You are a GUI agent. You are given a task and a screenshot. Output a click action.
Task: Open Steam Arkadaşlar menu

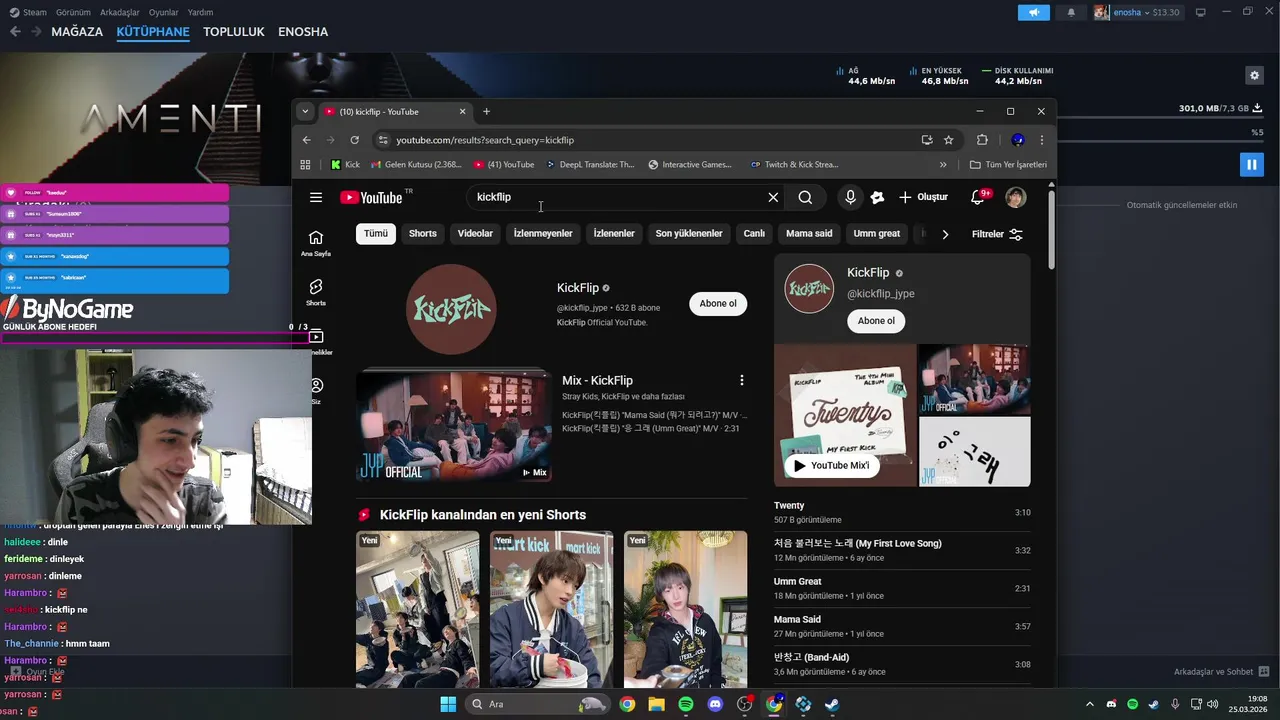(x=120, y=12)
